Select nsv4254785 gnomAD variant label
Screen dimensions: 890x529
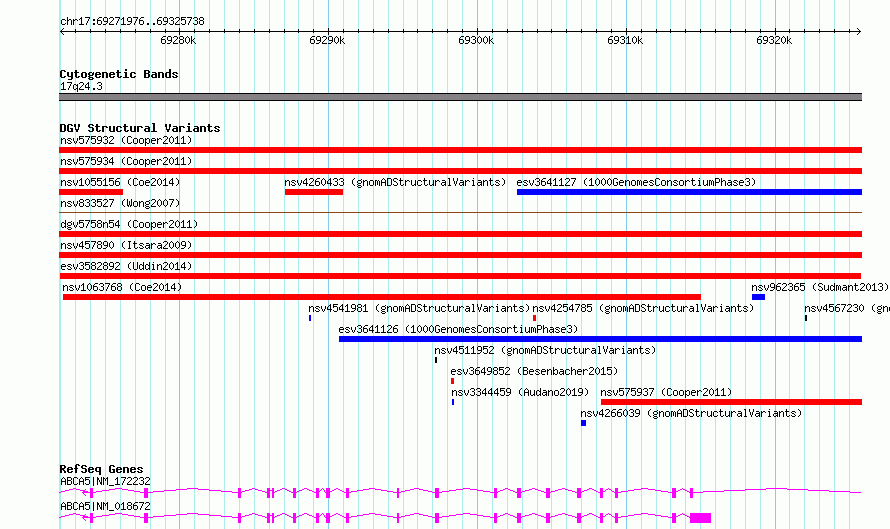[x=643, y=308]
